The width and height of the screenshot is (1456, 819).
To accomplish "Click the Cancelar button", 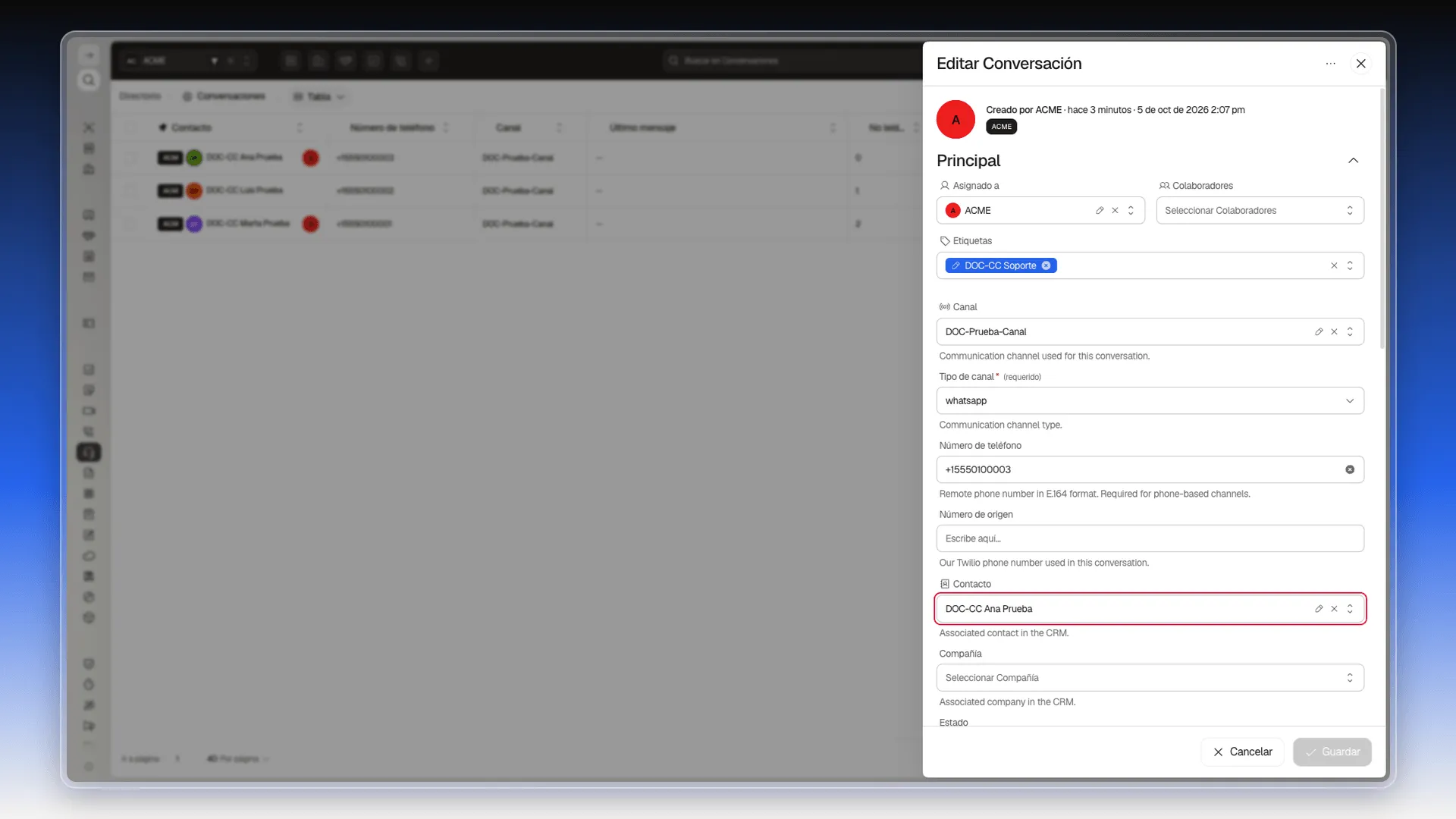I will click(x=1242, y=752).
